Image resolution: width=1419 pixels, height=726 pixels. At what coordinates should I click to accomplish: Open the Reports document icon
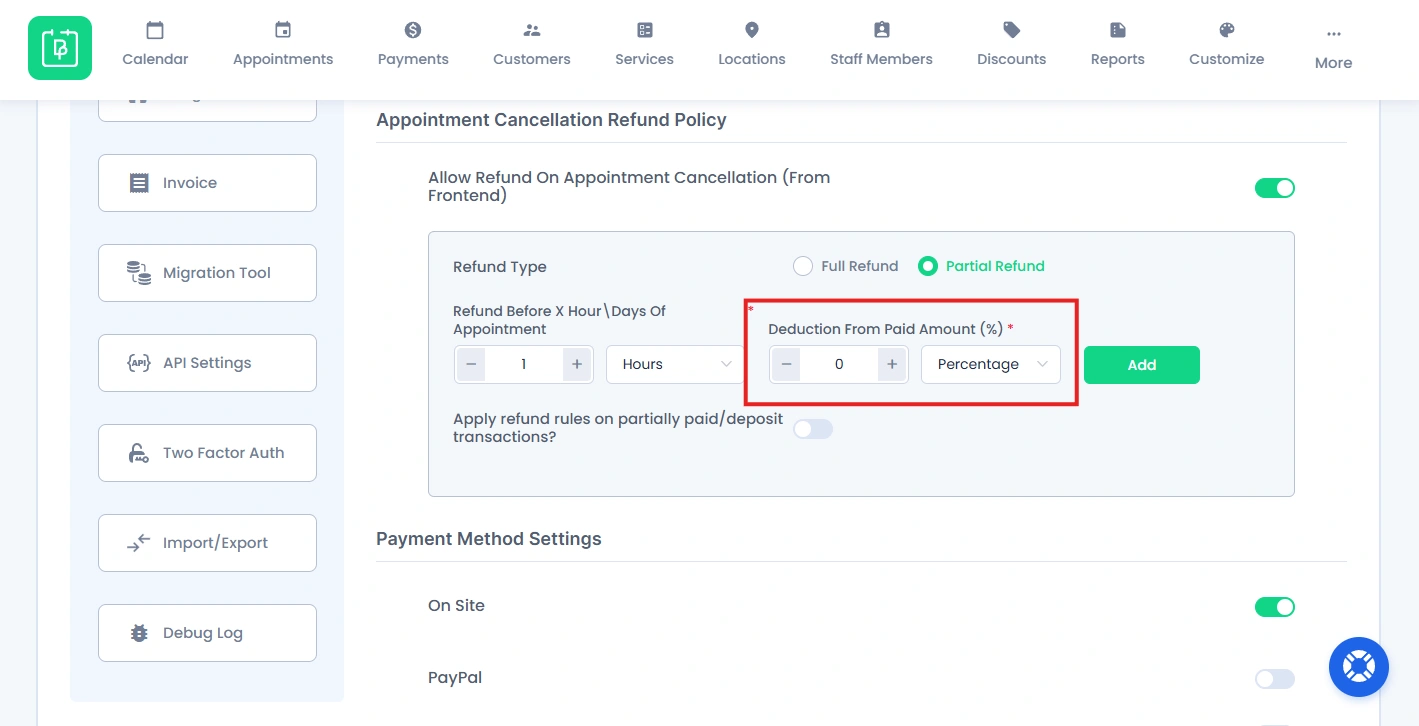[x=1118, y=30]
